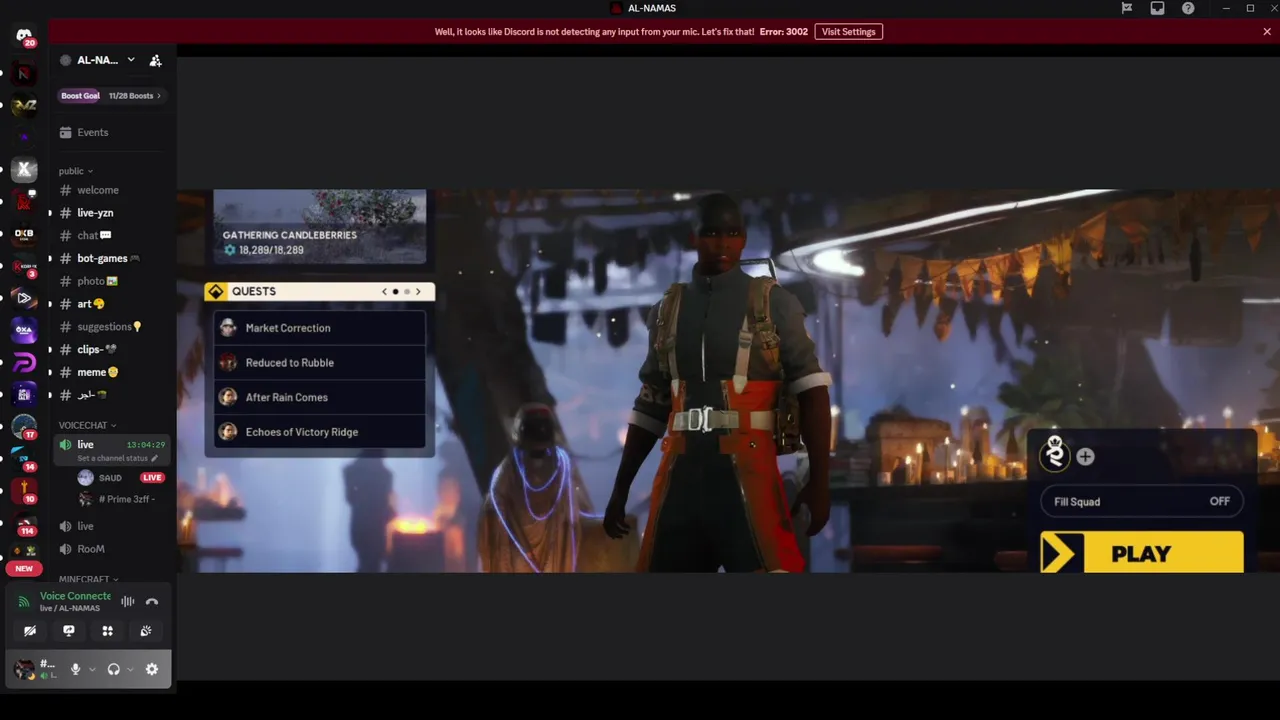The width and height of the screenshot is (1280, 720).
Task: Open the inbox icon in title bar
Action: point(1157,8)
